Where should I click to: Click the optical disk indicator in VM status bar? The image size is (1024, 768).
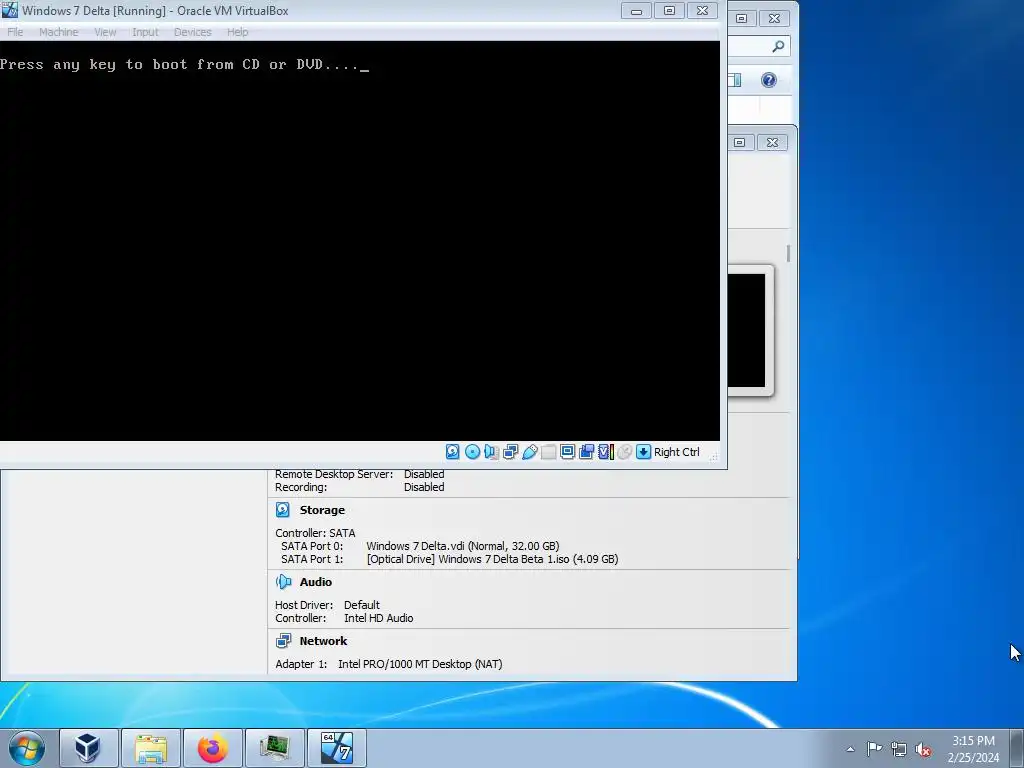472,452
